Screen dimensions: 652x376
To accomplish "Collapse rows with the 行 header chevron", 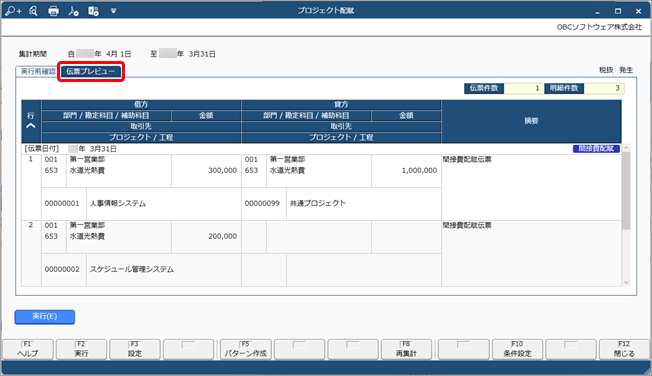I will (31, 126).
